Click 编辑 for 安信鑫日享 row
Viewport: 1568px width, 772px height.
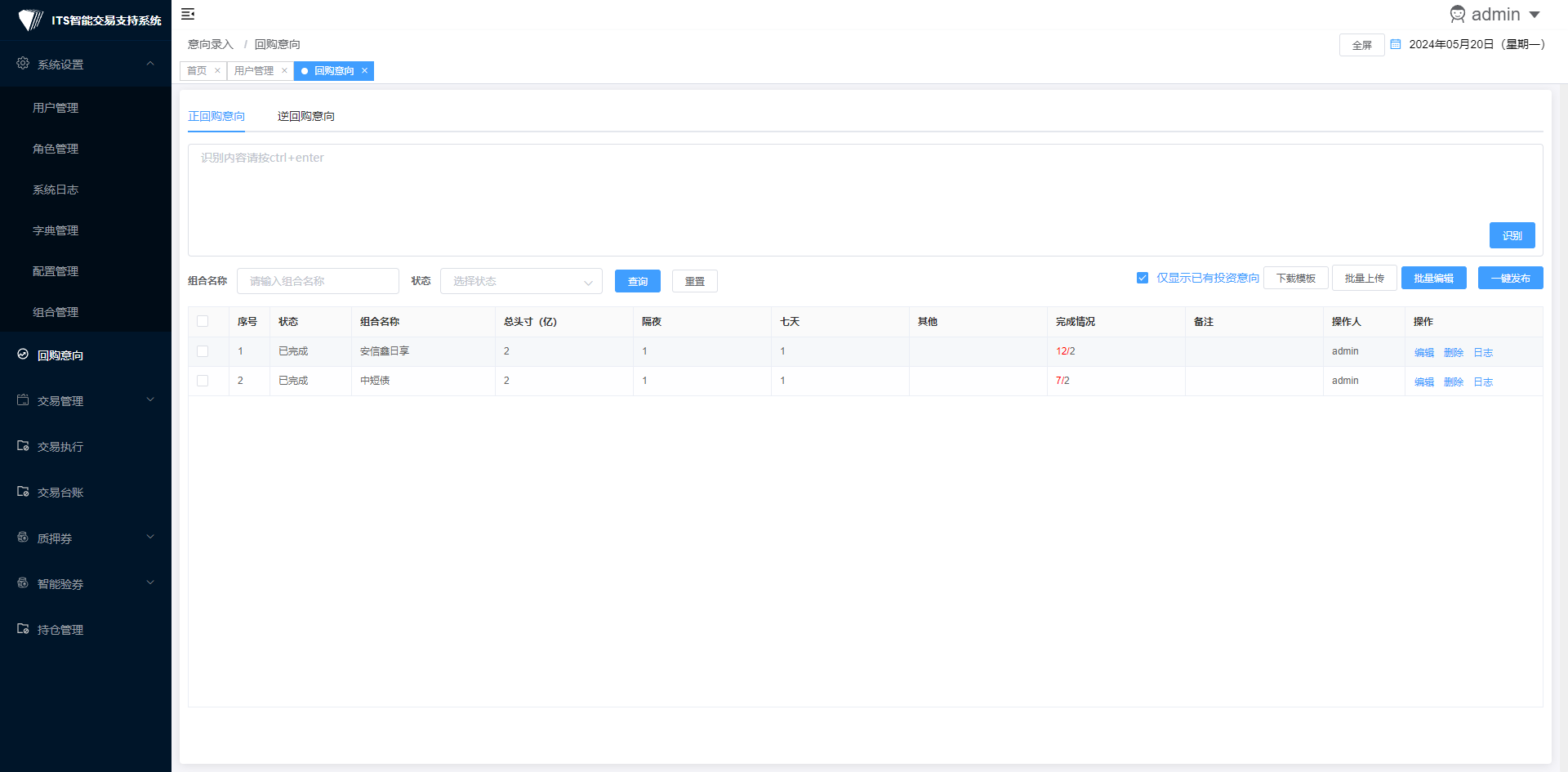pyautogui.click(x=1424, y=352)
